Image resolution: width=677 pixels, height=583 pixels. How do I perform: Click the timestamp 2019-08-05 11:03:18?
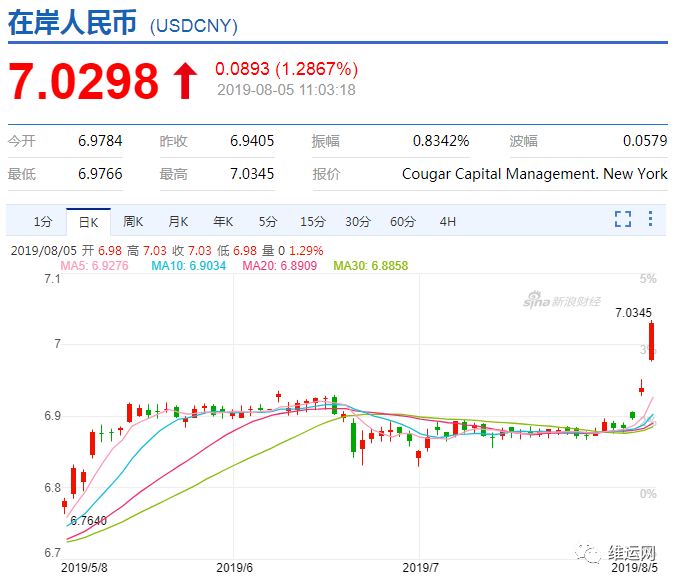[x=286, y=90]
